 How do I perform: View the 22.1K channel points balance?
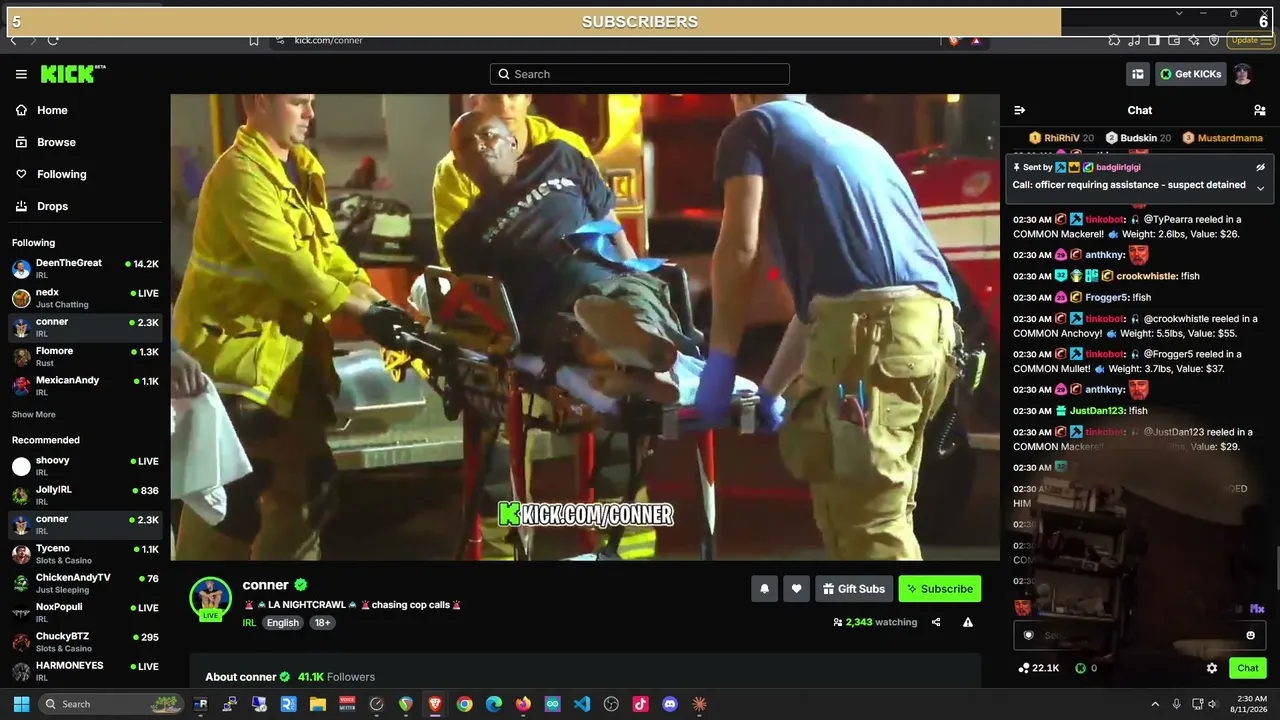(1039, 668)
